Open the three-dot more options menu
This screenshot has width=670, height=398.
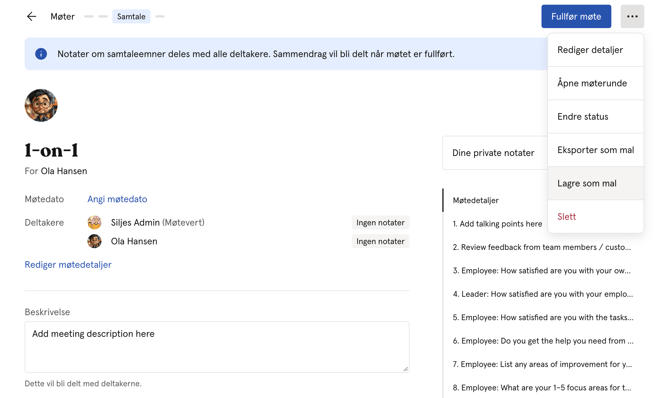[x=632, y=17]
